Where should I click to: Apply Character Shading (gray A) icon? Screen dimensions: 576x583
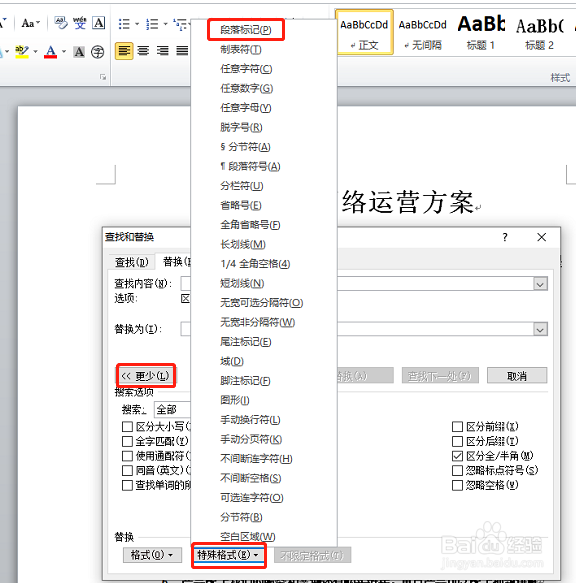(x=79, y=52)
